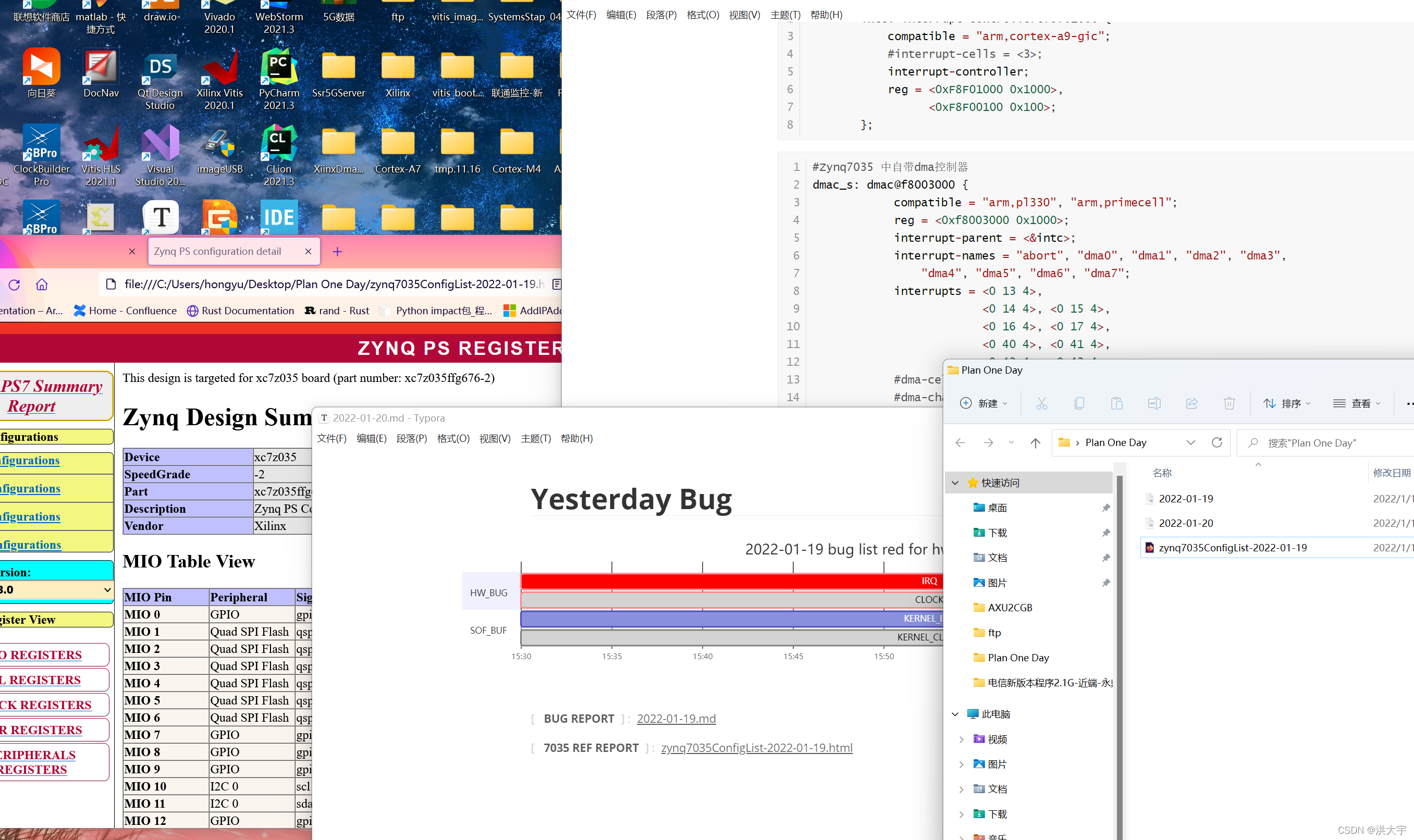The image size is (1414, 840).
Task: Click the blue KERNEL bar in chart
Action: pos(731,619)
